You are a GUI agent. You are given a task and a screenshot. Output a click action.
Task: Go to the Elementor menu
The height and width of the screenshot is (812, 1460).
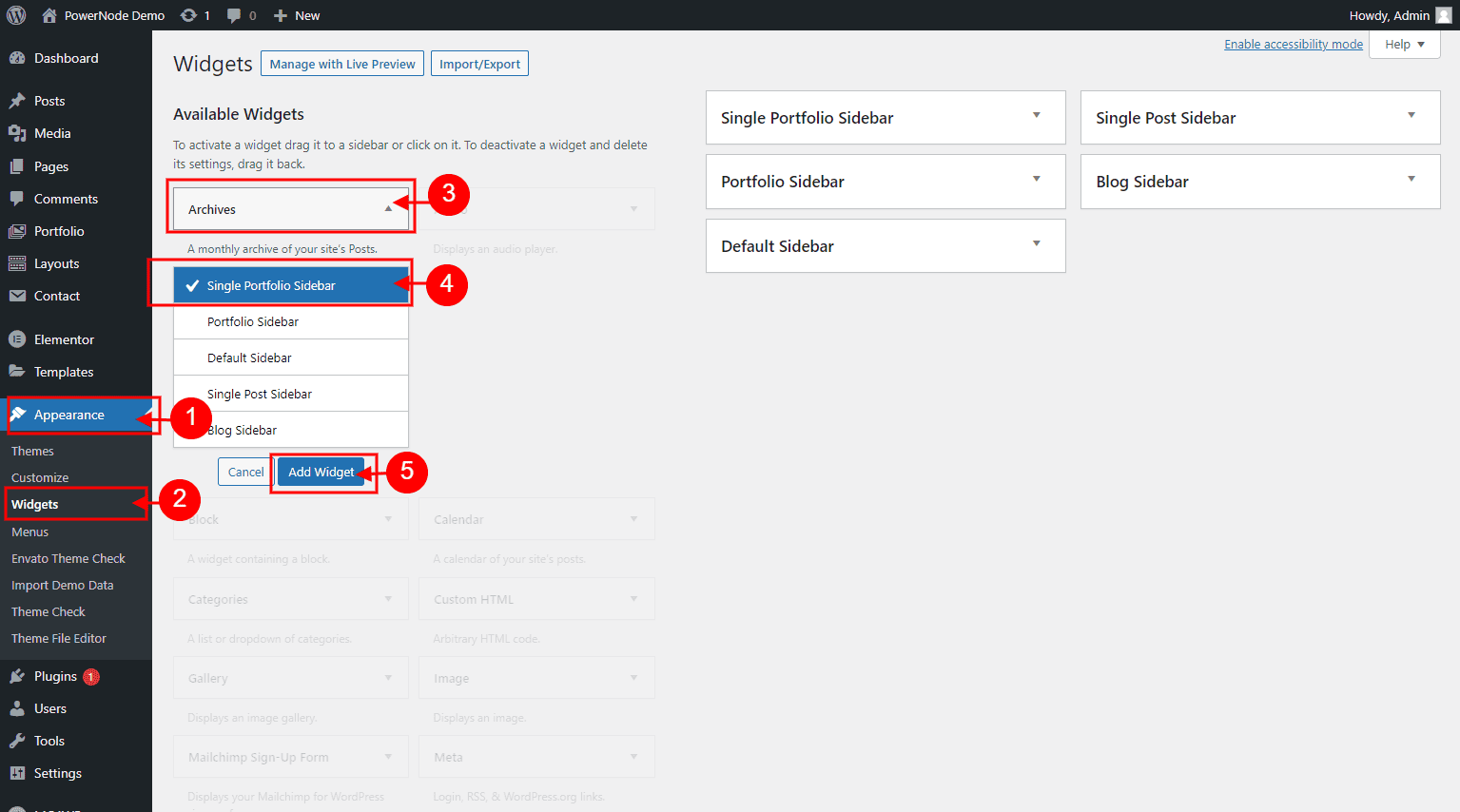[x=64, y=339]
